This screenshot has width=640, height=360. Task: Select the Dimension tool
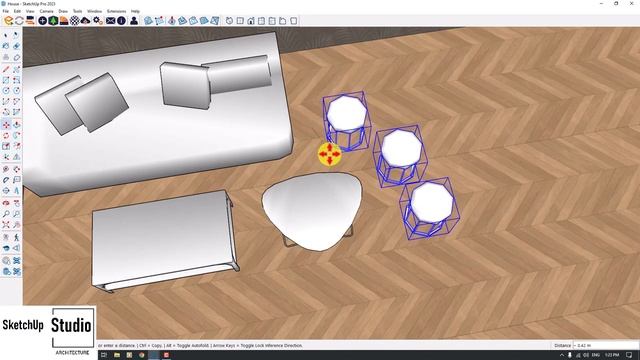(17, 169)
